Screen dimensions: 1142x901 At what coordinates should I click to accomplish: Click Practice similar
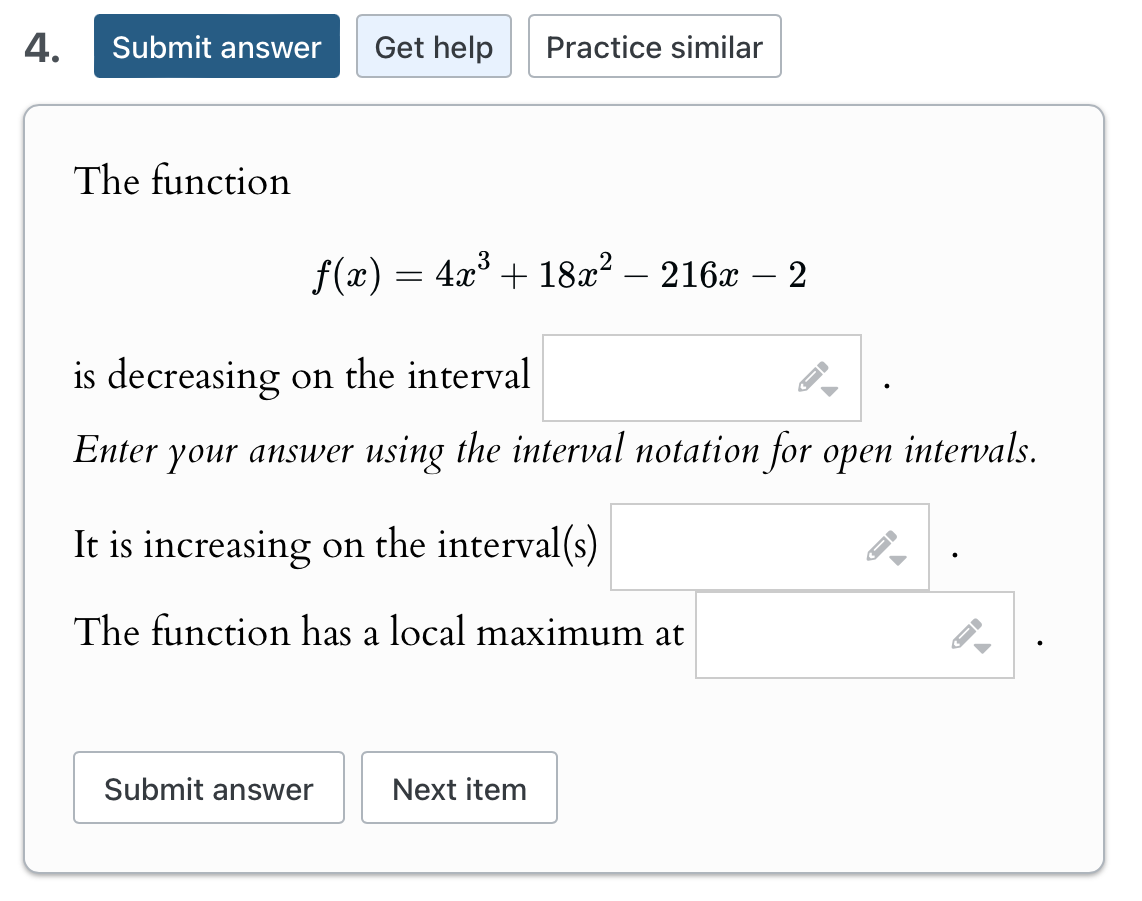coord(654,46)
